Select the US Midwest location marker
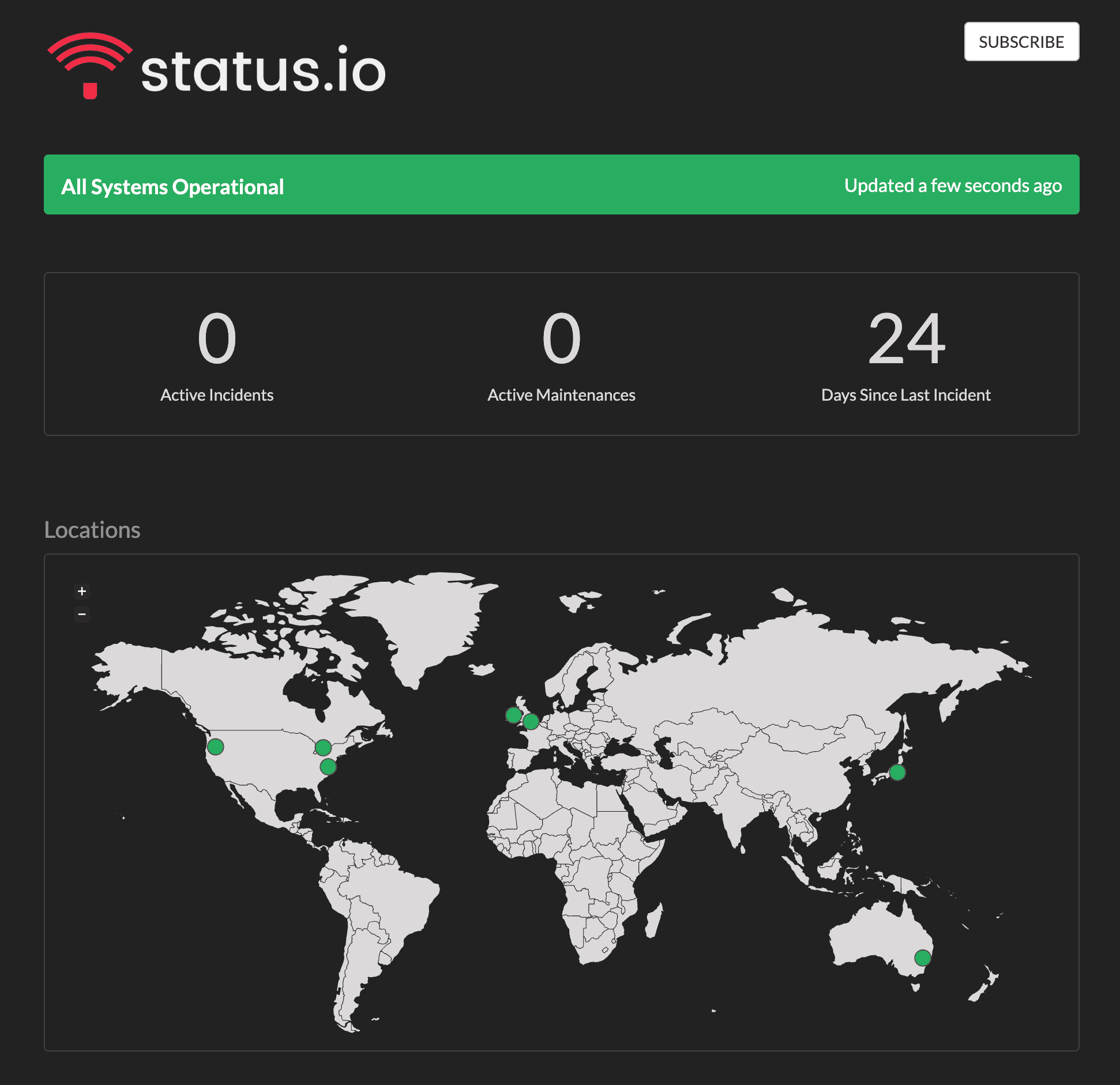 pos(323,748)
